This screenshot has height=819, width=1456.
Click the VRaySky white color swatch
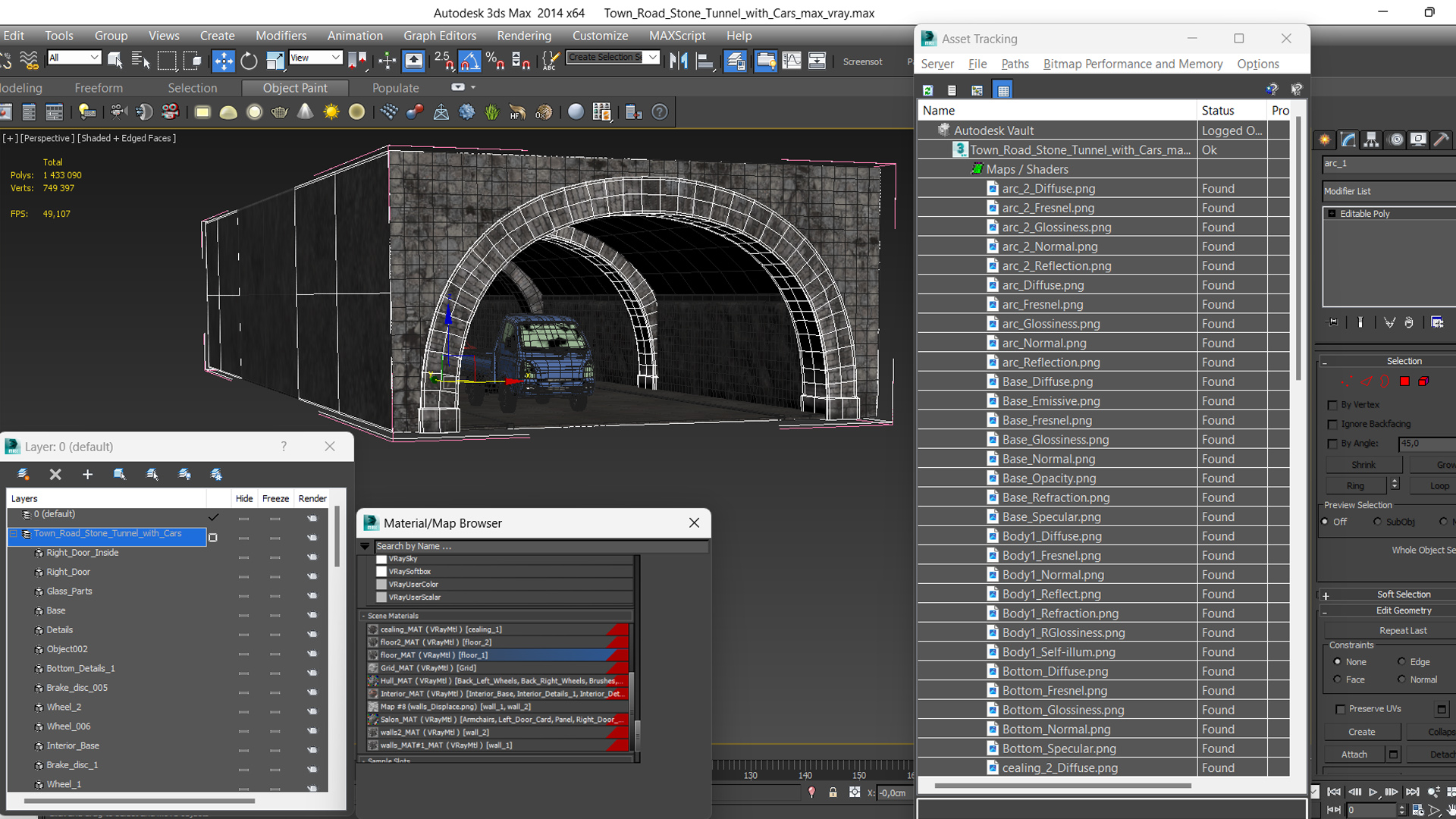click(x=381, y=559)
